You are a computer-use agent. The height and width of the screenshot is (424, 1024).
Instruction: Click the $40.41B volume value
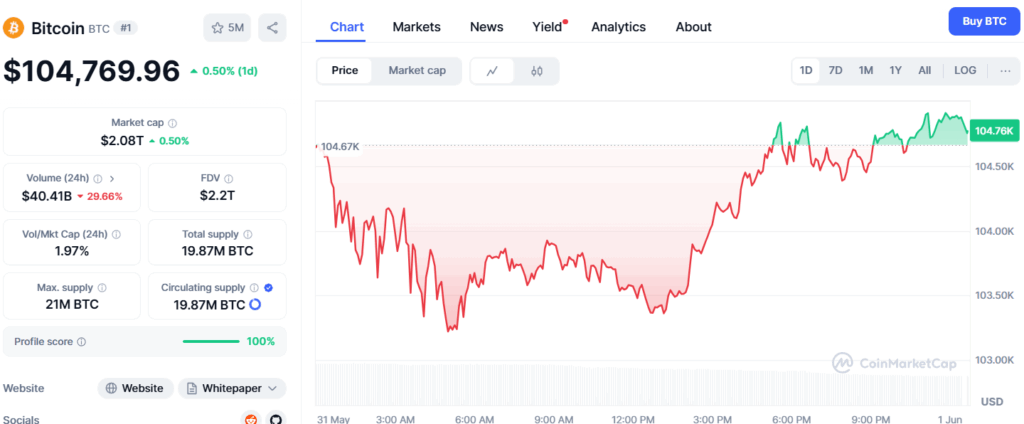tap(47, 195)
